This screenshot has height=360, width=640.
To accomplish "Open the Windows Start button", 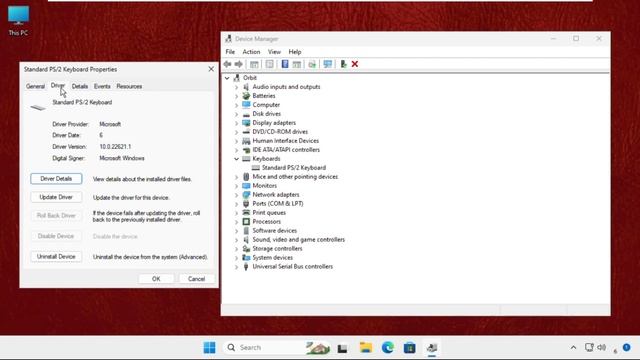I will (x=209, y=347).
